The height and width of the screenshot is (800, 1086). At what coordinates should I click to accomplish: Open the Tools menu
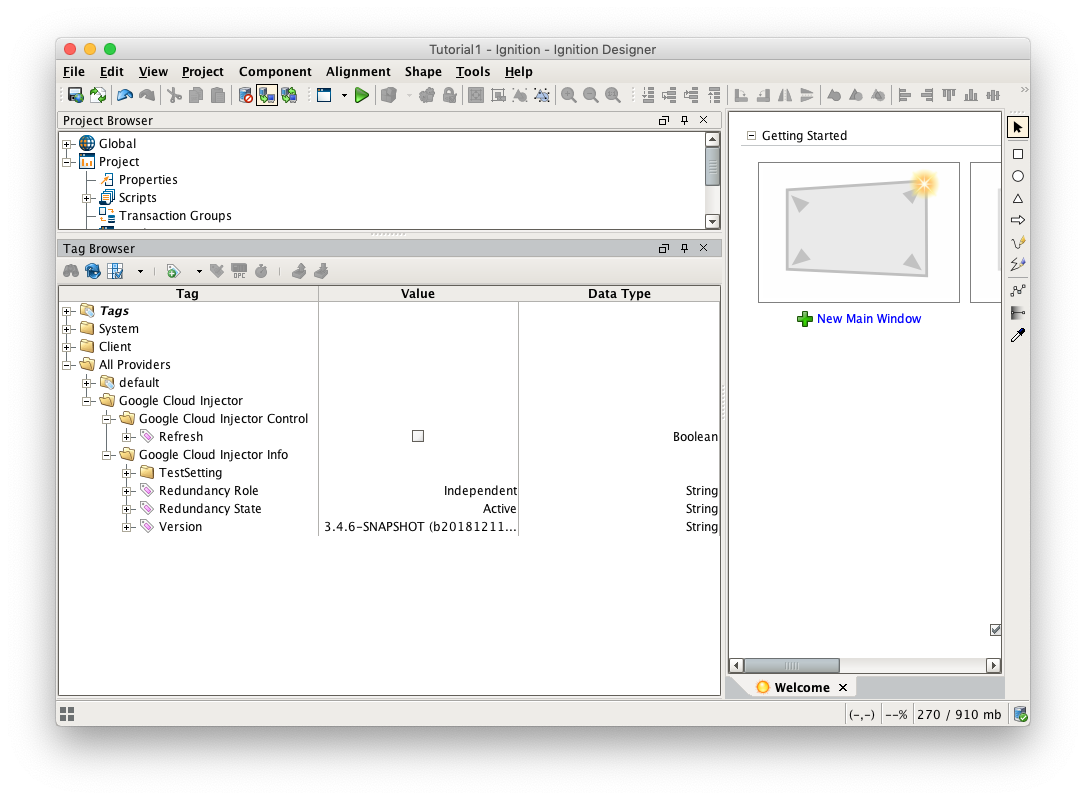pyautogui.click(x=473, y=72)
